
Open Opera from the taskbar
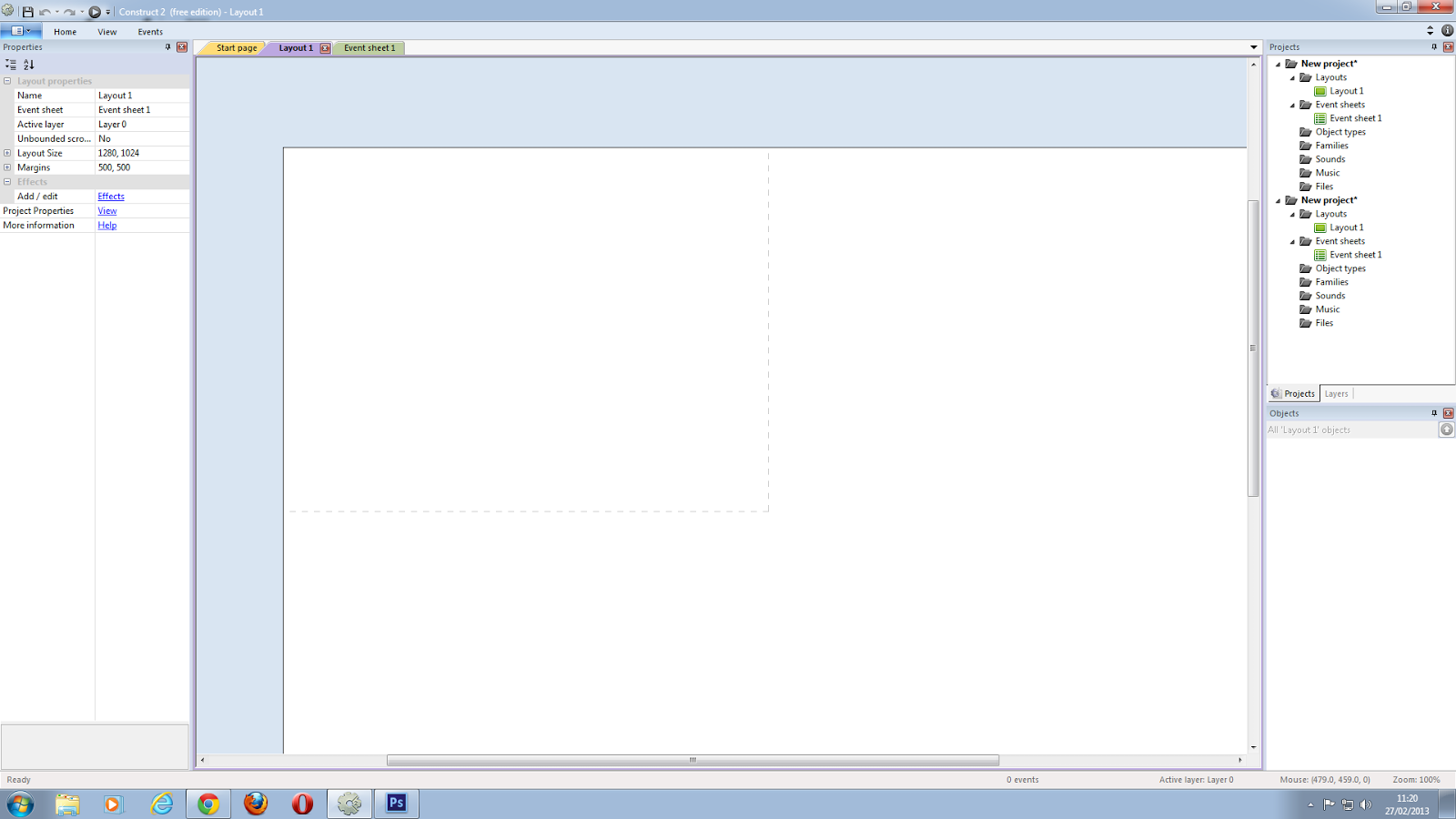click(302, 804)
